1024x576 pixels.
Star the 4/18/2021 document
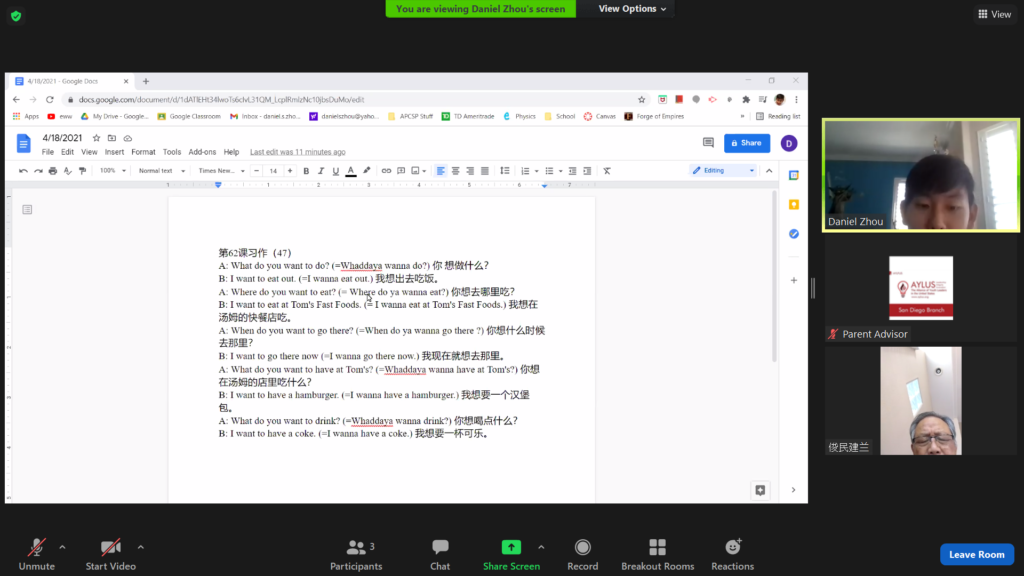coord(97,138)
